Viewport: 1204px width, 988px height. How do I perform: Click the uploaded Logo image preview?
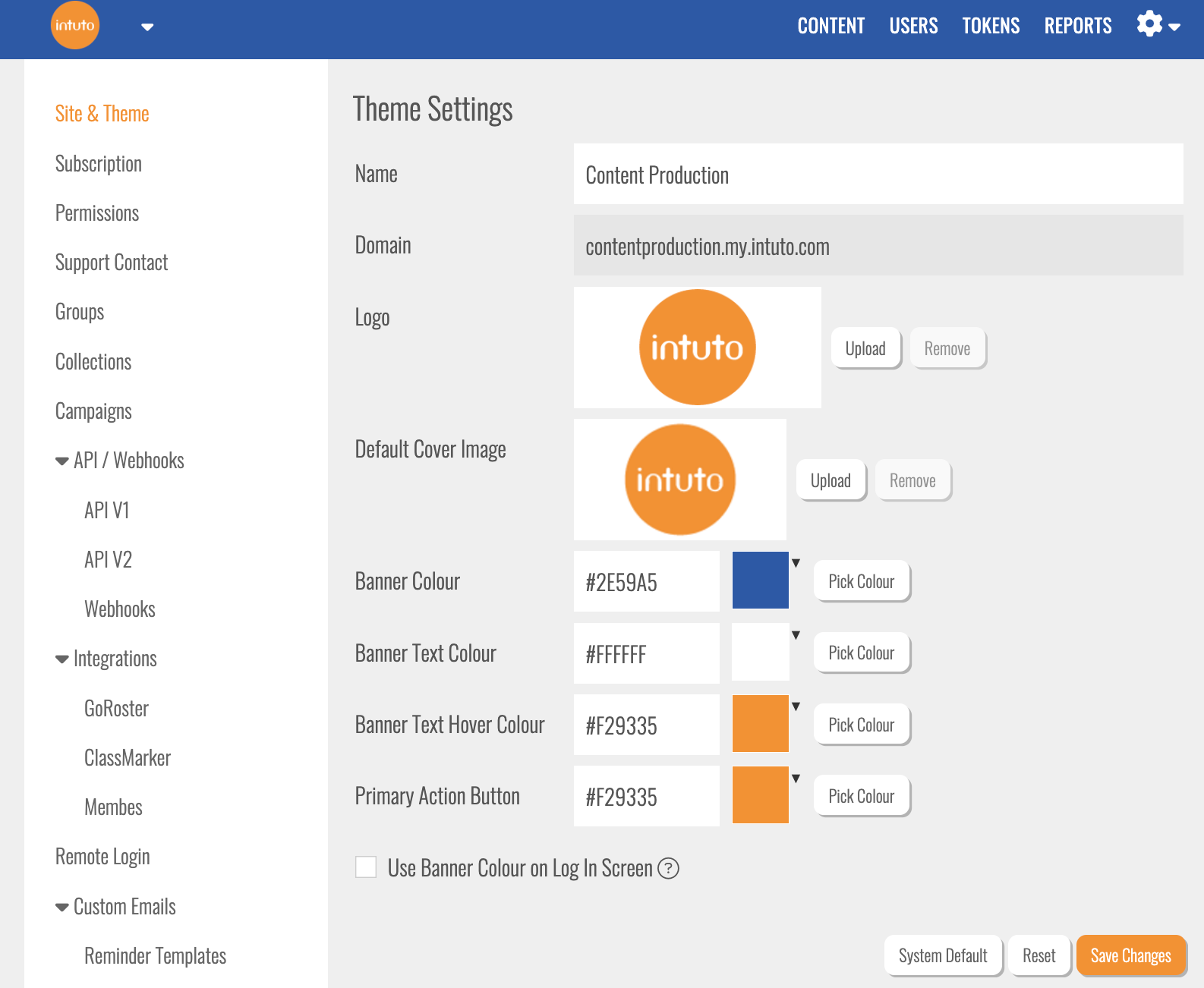[697, 348]
